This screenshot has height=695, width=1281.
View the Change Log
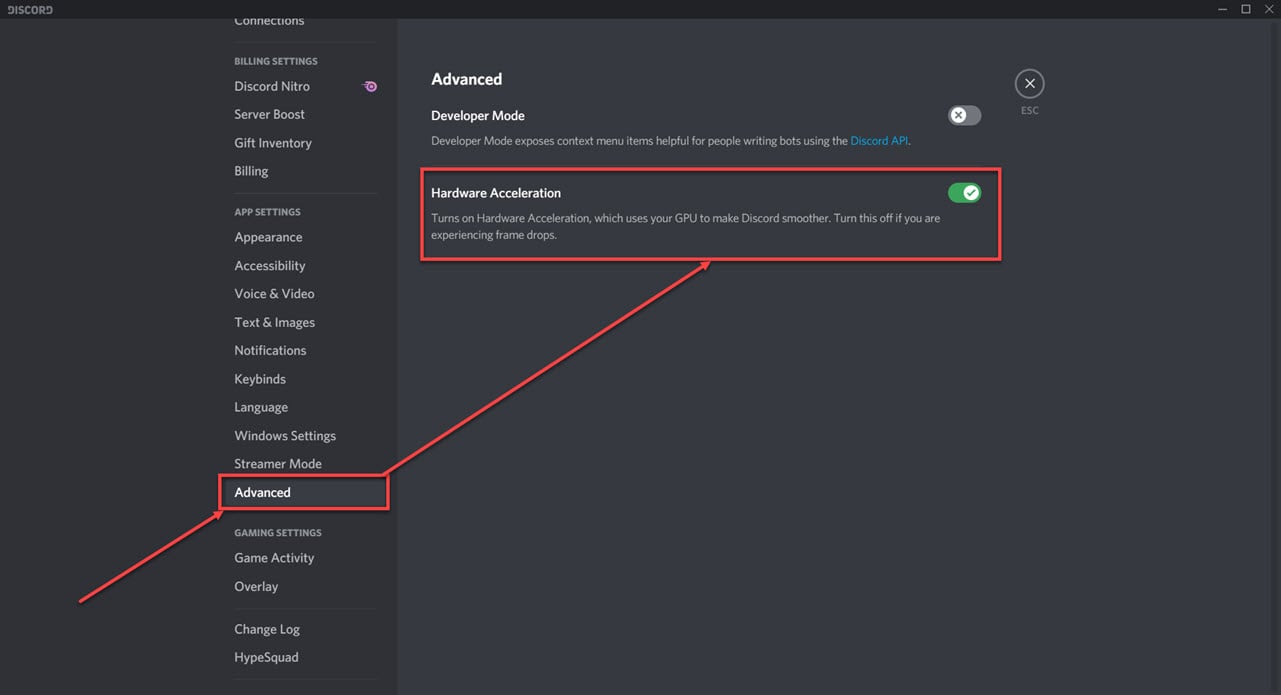coord(267,629)
